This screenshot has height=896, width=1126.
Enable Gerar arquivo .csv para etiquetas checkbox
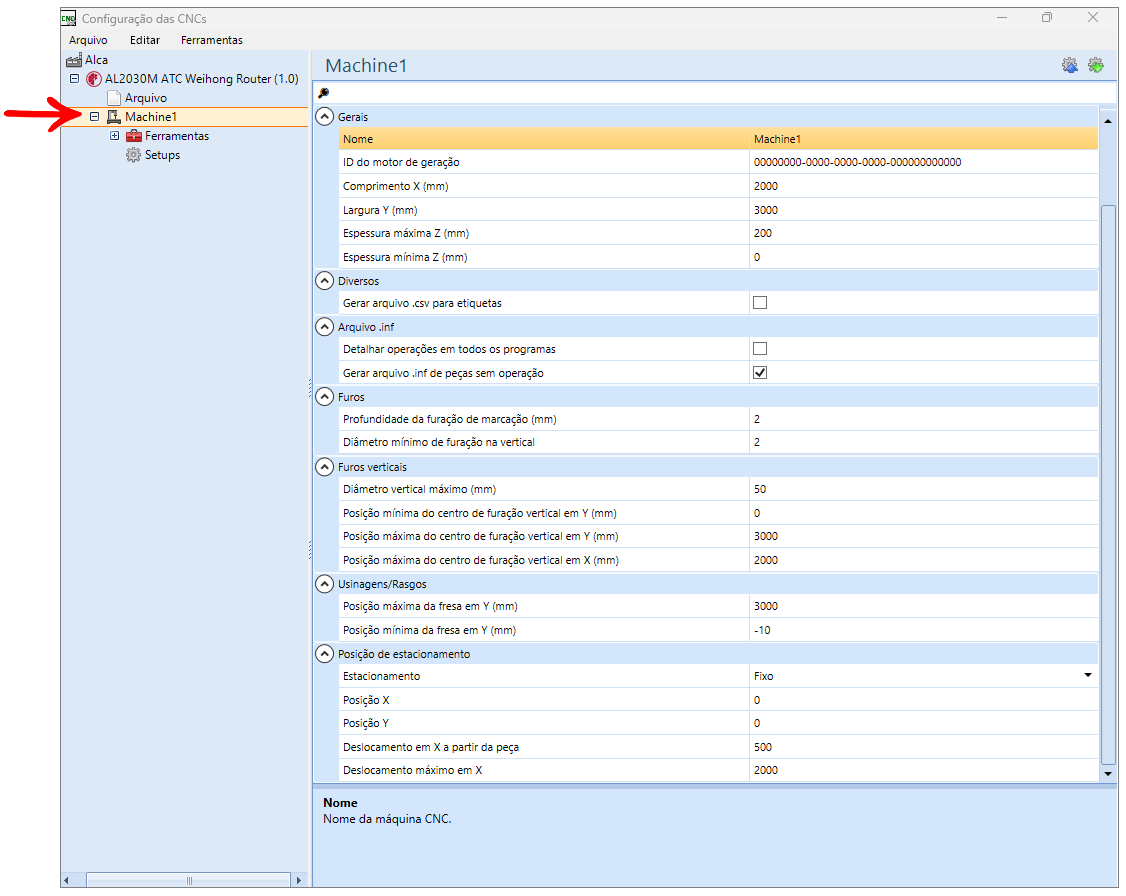tap(760, 303)
